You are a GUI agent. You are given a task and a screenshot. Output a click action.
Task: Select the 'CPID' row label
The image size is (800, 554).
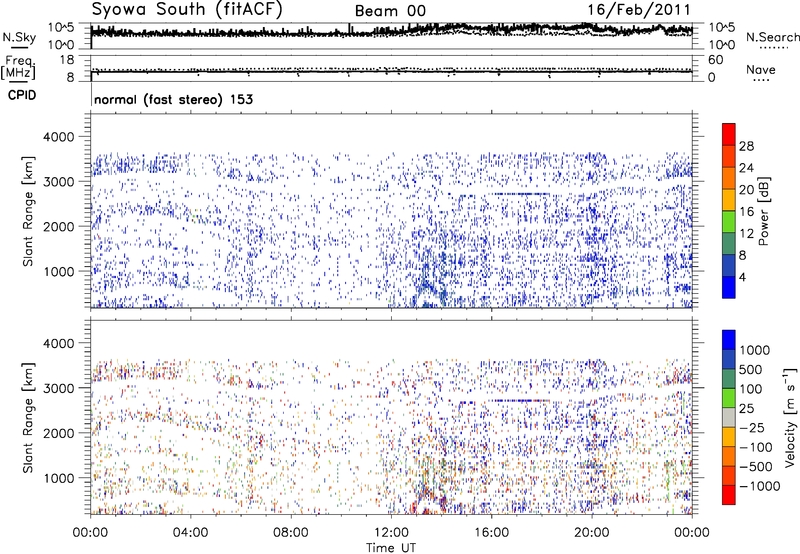click(22, 95)
